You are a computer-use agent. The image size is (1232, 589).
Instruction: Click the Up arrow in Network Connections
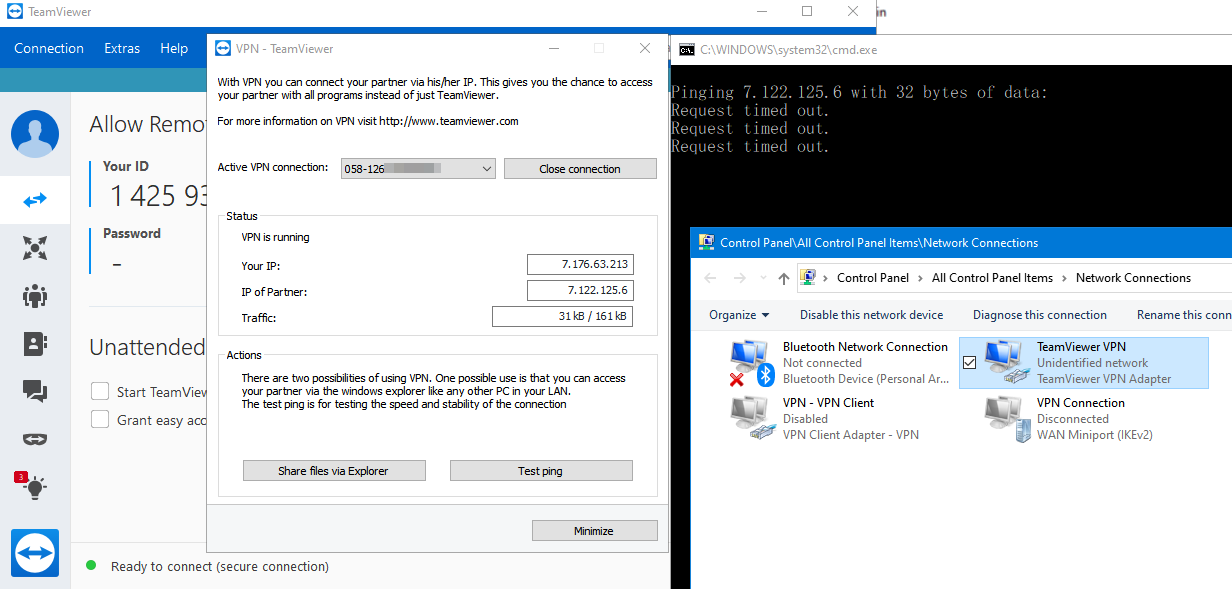[x=783, y=278]
